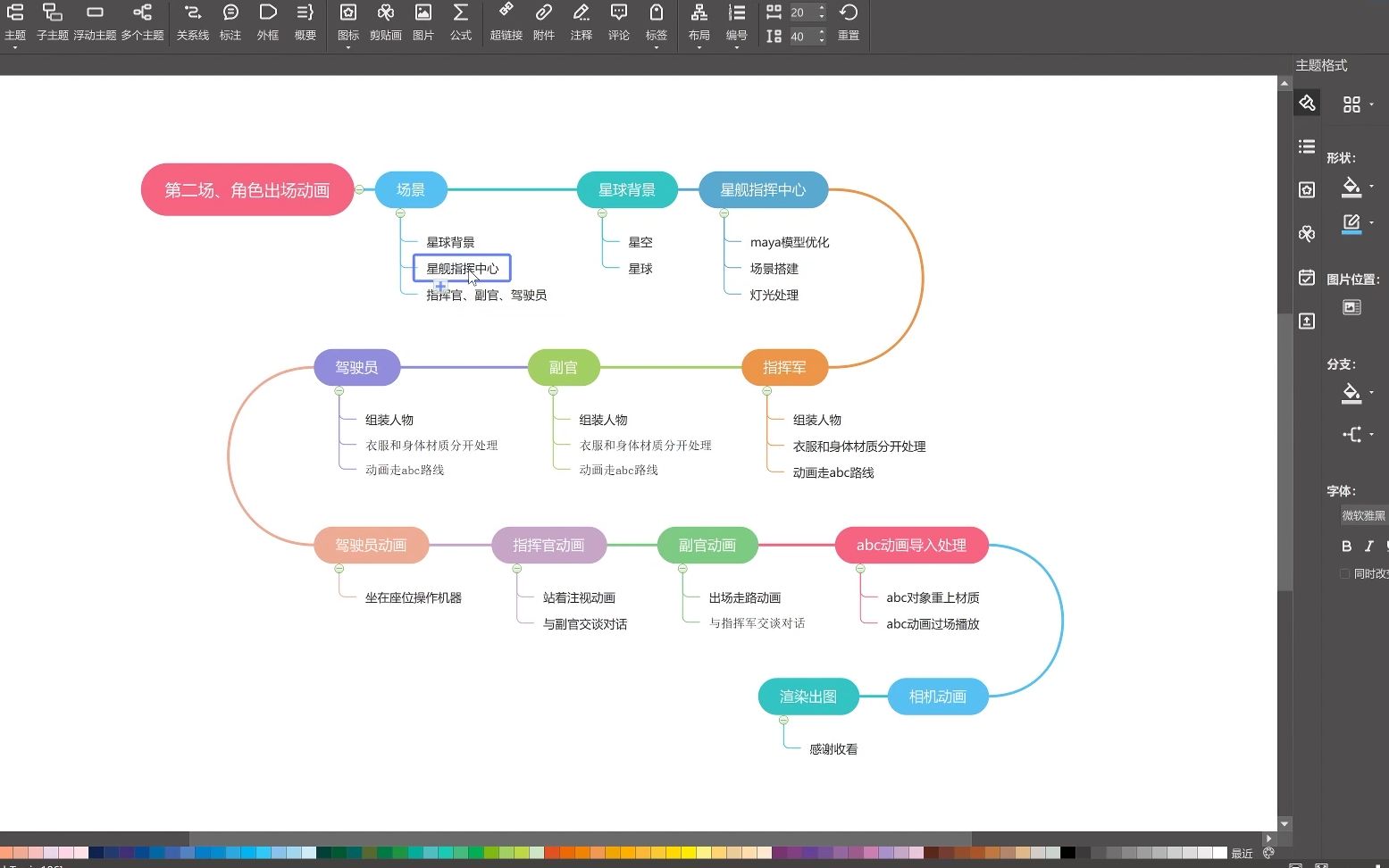
Task: Enable the 同时改变 checkbox
Action: 1344,573
